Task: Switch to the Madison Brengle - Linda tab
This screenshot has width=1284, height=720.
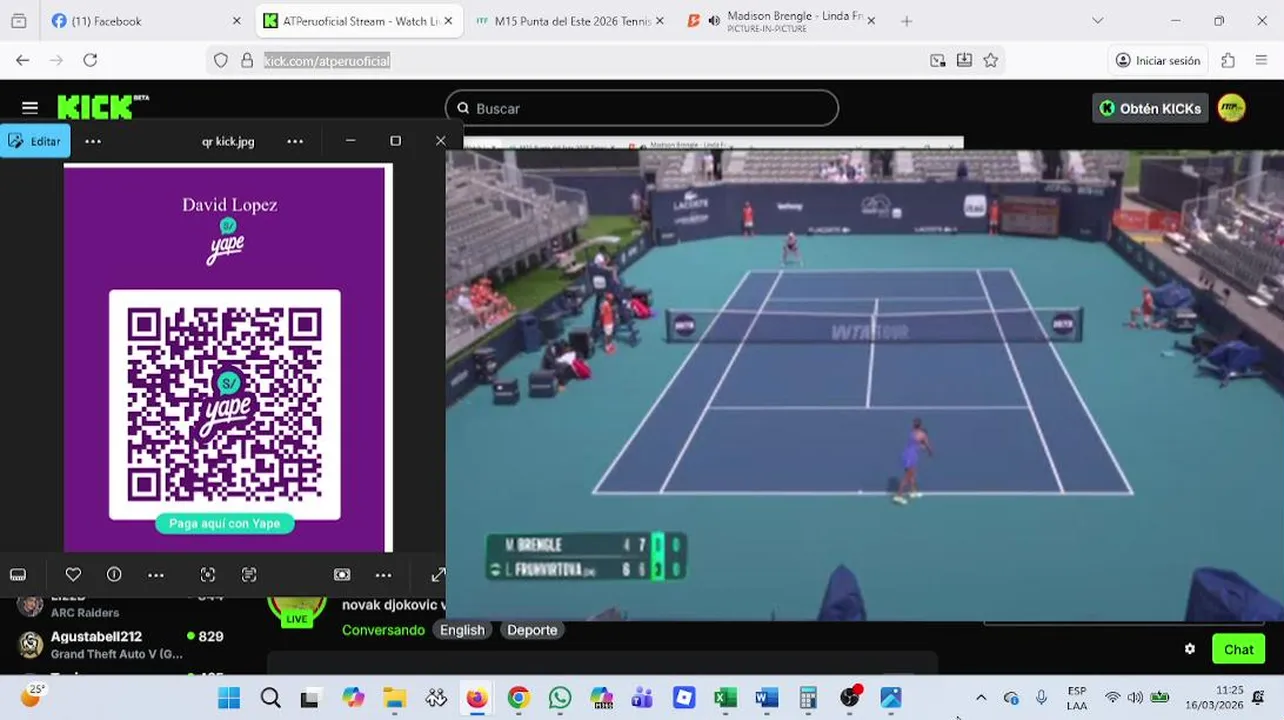Action: (784, 21)
